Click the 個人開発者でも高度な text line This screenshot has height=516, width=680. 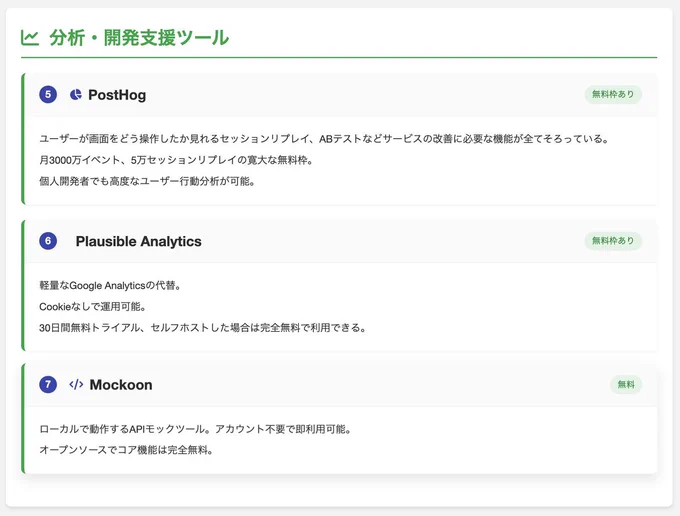pyautogui.click(x=147, y=181)
